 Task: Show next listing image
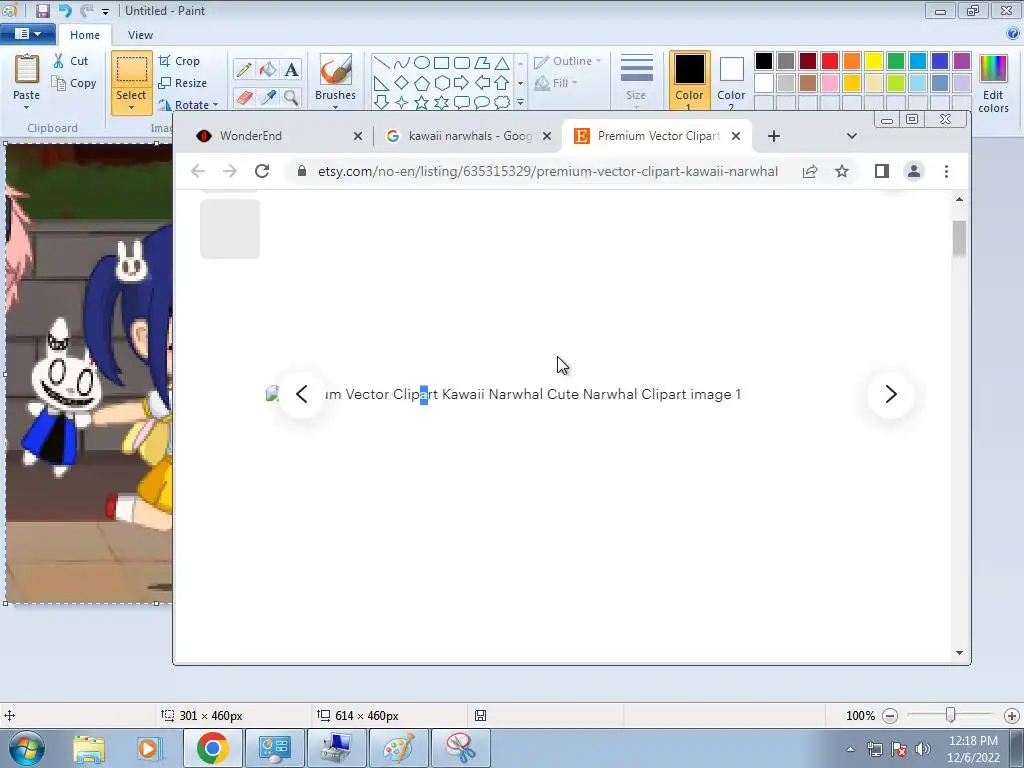click(x=891, y=394)
